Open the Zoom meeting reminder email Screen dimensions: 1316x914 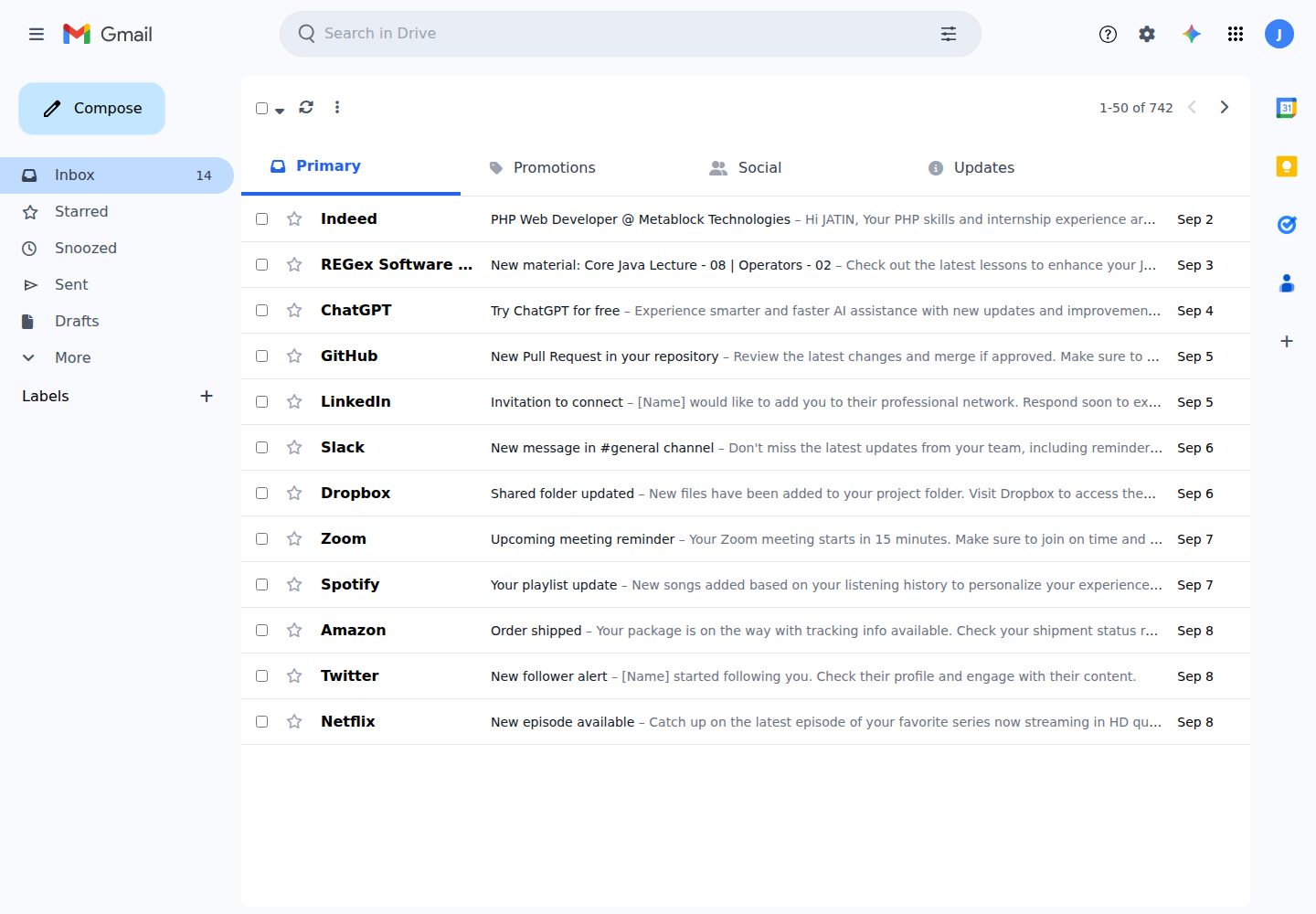(746, 538)
